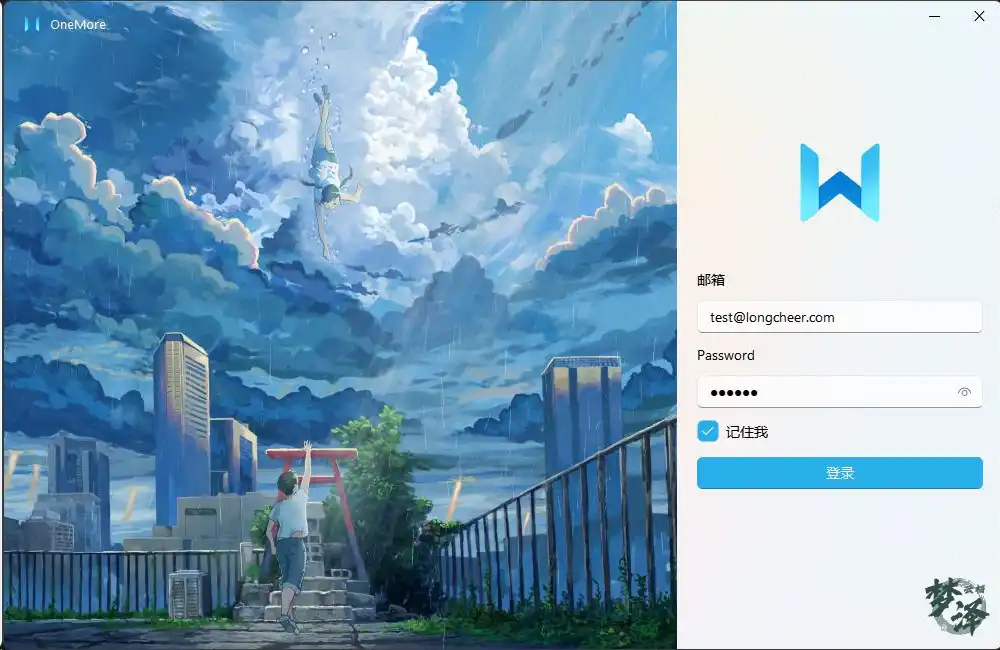Minimize the OneMore window
The image size is (1000, 650).
(934, 17)
